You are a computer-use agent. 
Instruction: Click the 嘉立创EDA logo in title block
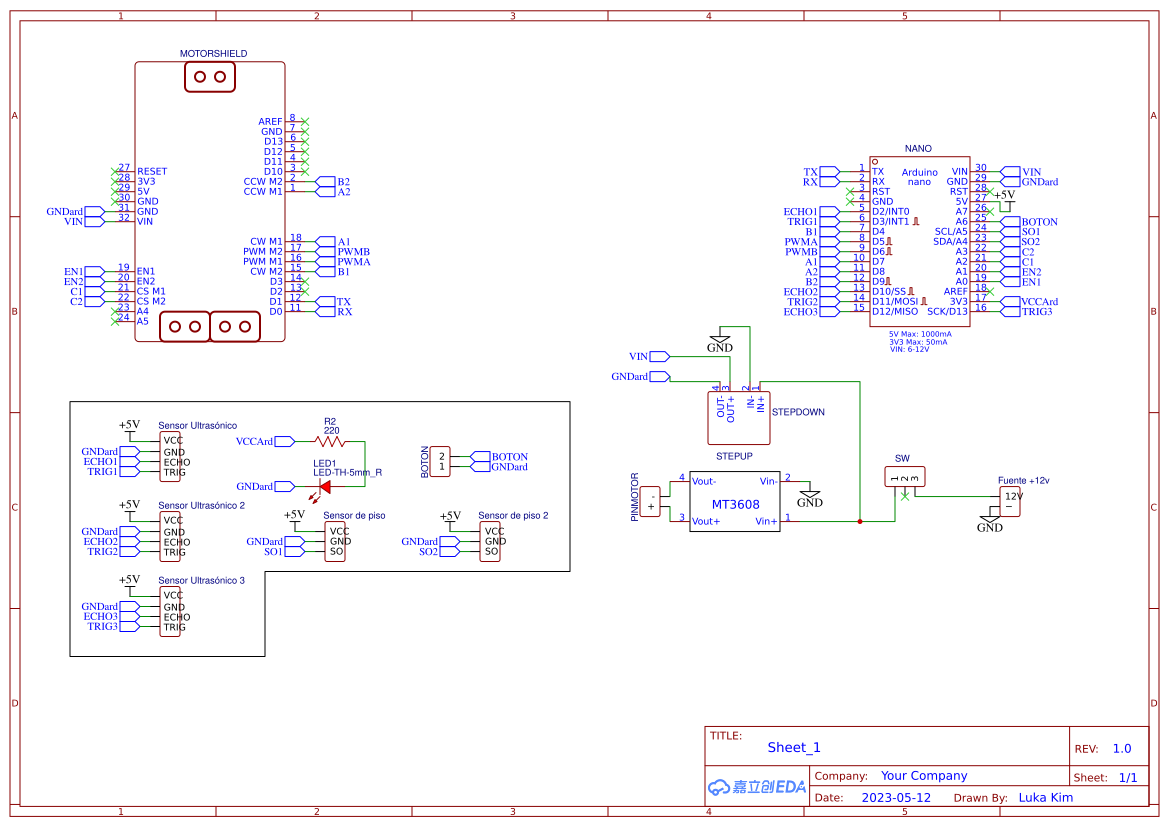click(x=755, y=788)
